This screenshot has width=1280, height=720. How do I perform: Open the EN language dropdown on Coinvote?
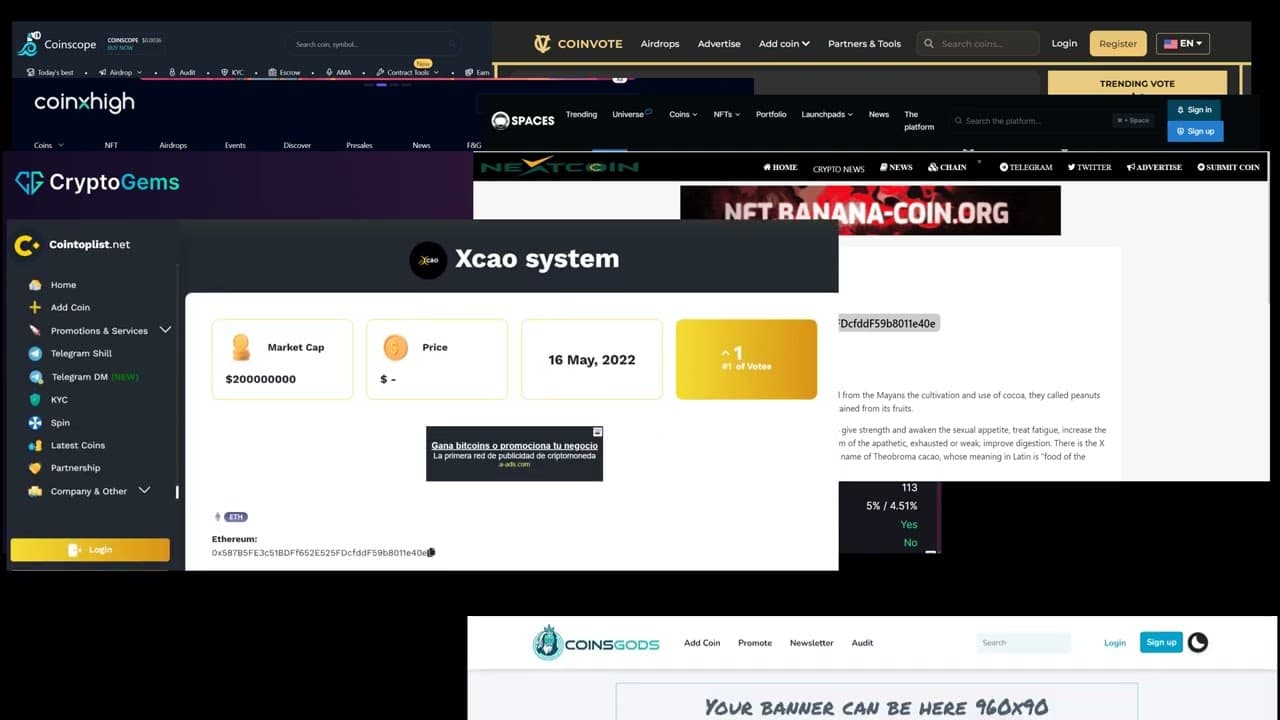(1183, 44)
